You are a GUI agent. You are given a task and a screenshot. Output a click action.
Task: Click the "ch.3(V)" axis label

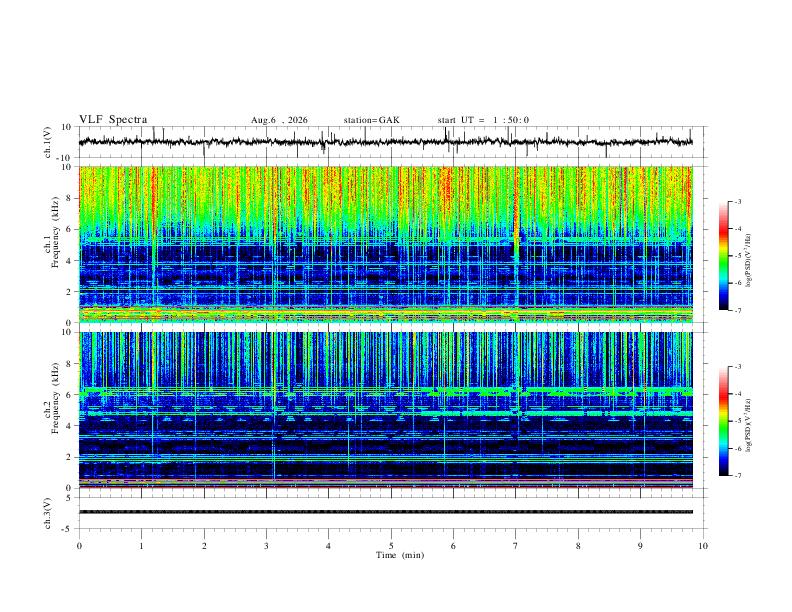48,513
